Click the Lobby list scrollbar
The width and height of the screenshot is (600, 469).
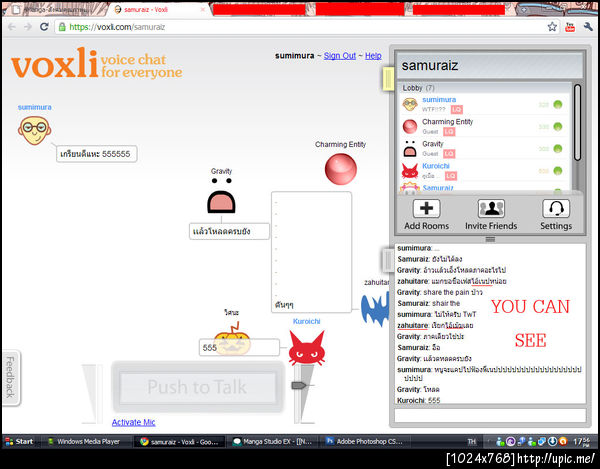pyautogui.click(x=577, y=122)
